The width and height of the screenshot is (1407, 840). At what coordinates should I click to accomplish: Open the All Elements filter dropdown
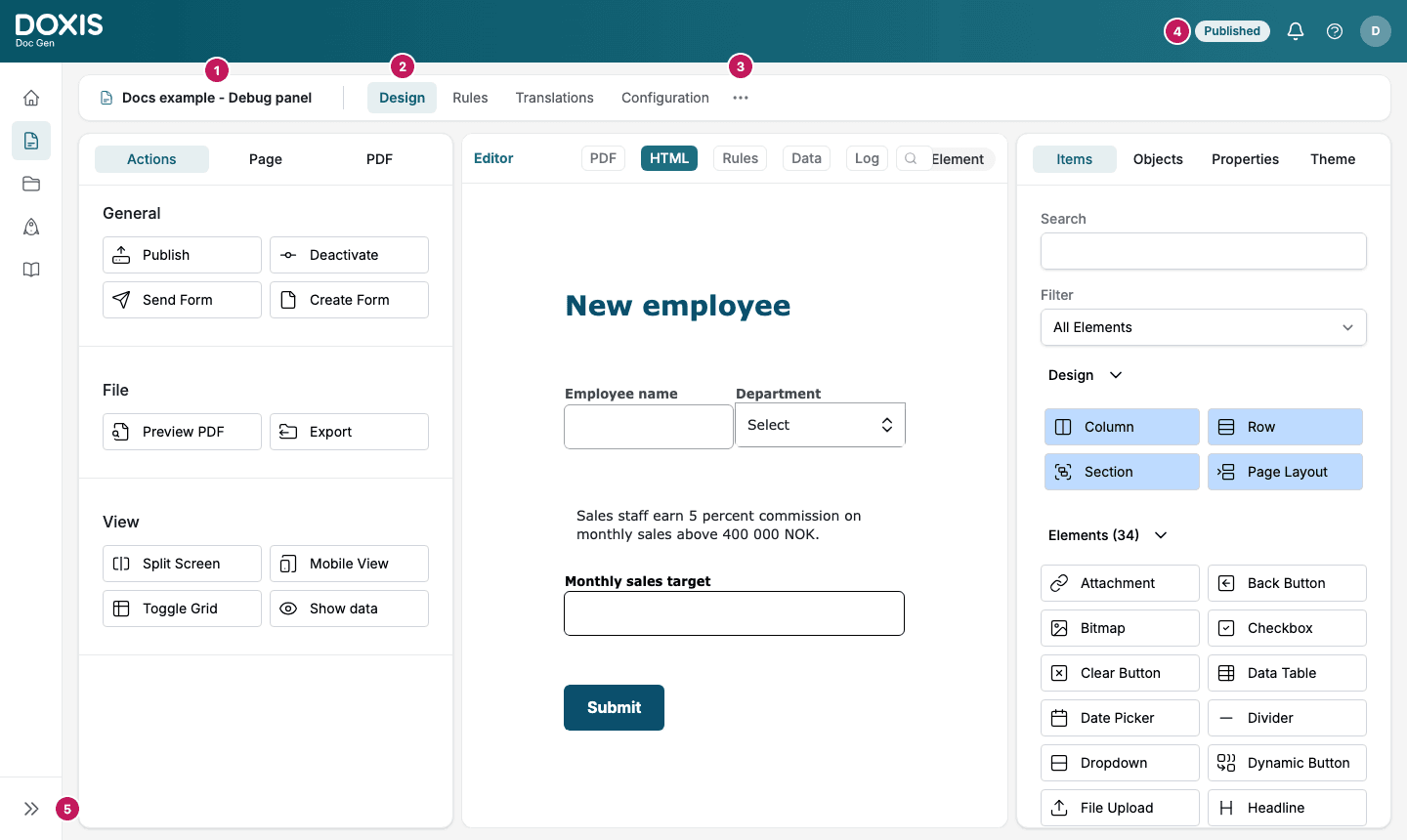(x=1204, y=327)
